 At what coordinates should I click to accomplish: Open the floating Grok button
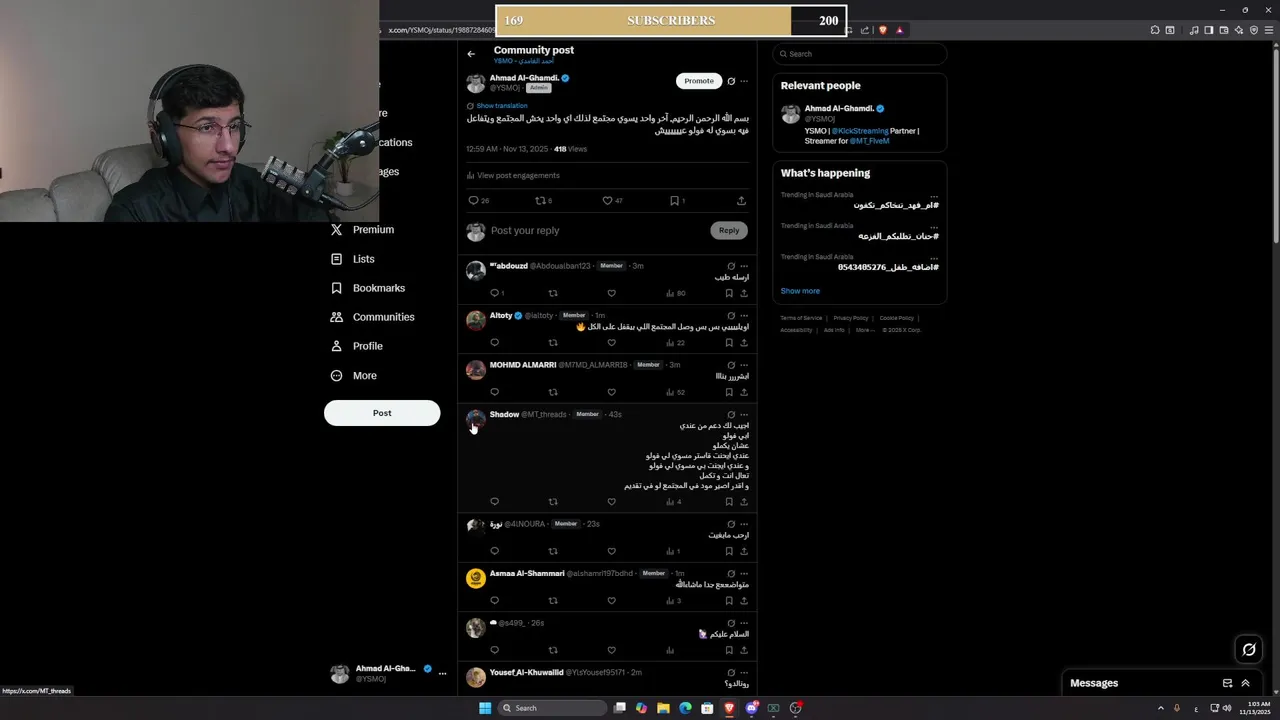coord(1249,650)
